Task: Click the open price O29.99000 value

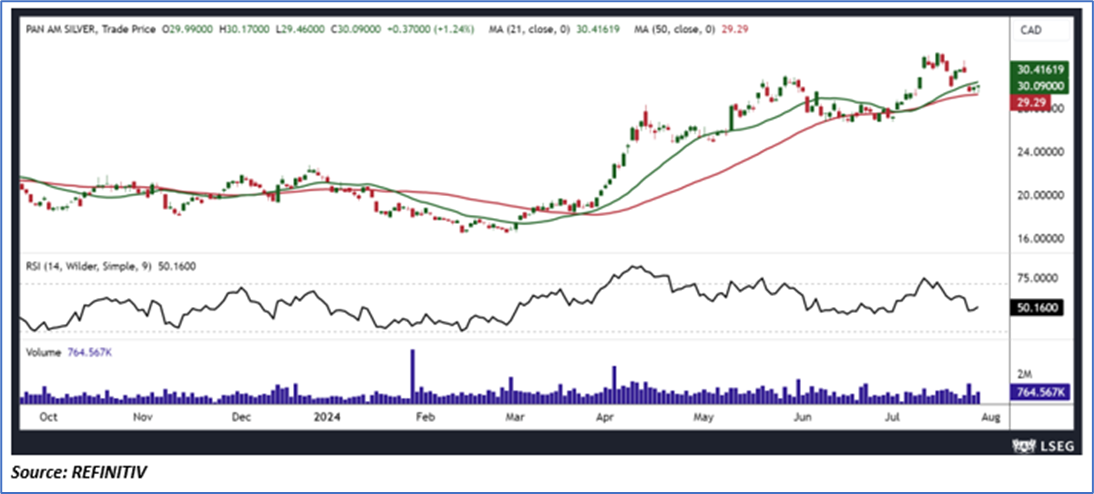Action: 186,30
